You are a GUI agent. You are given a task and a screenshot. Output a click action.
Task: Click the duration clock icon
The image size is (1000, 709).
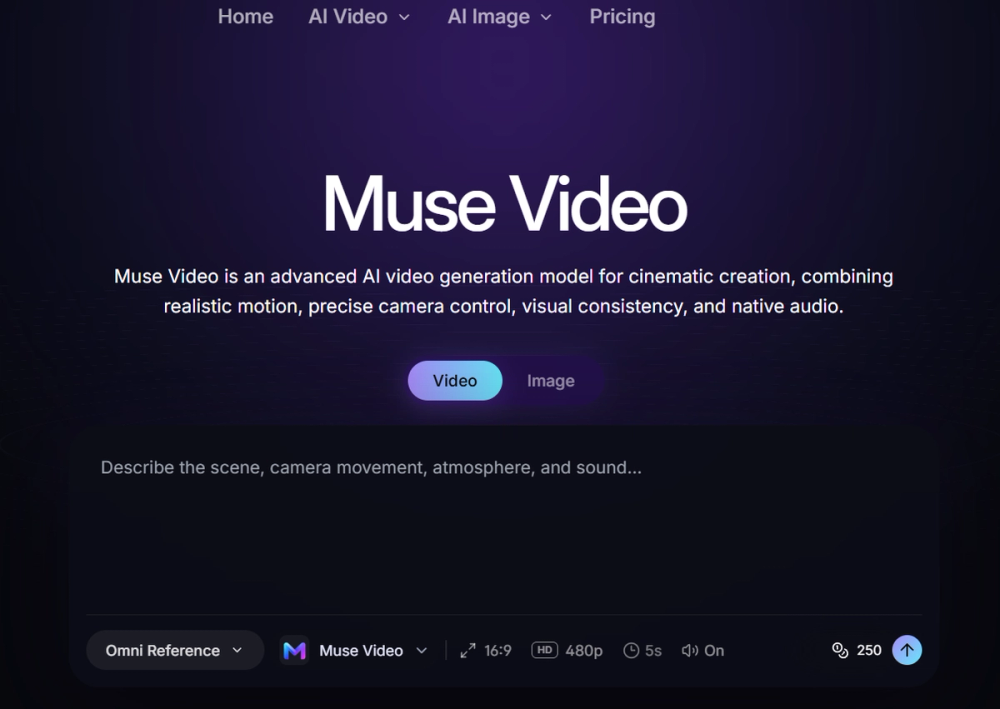[x=631, y=650]
